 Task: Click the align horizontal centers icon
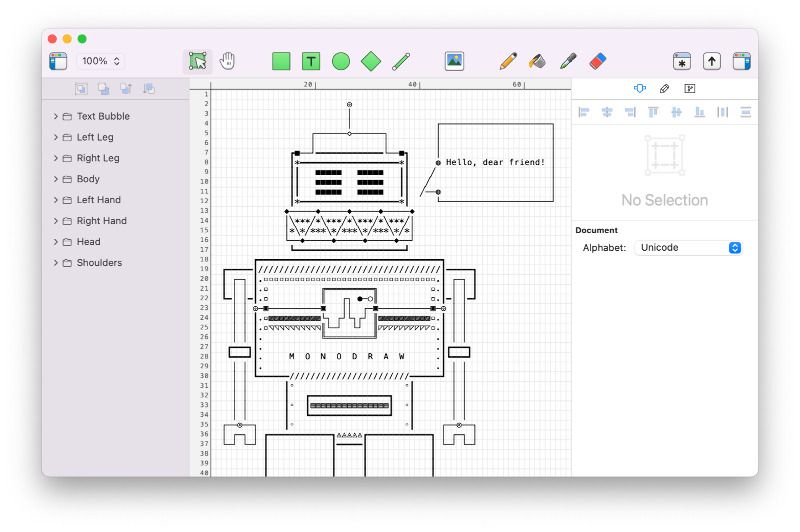pos(607,112)
